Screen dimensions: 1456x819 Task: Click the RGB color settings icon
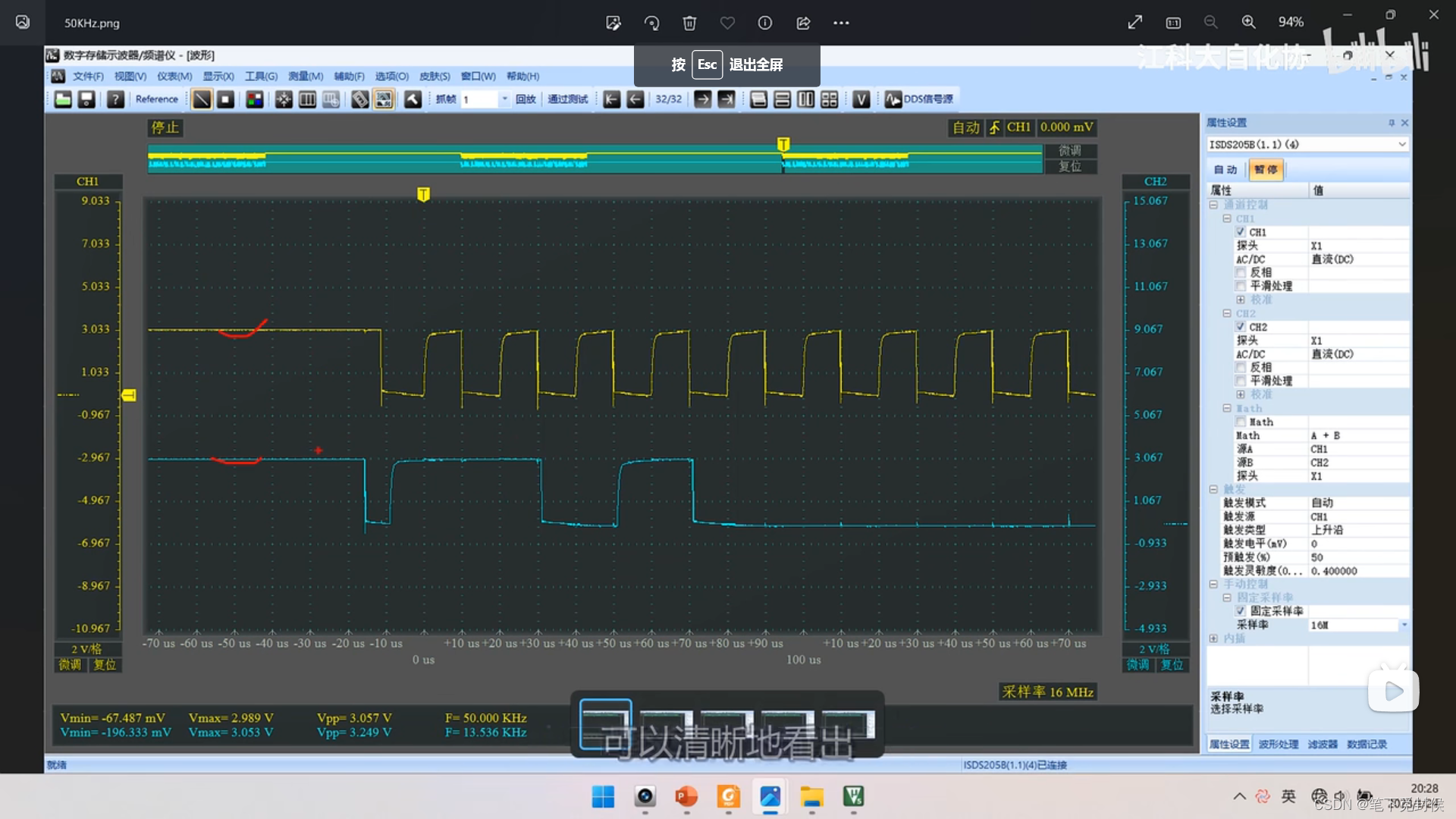tap(255, 99)
